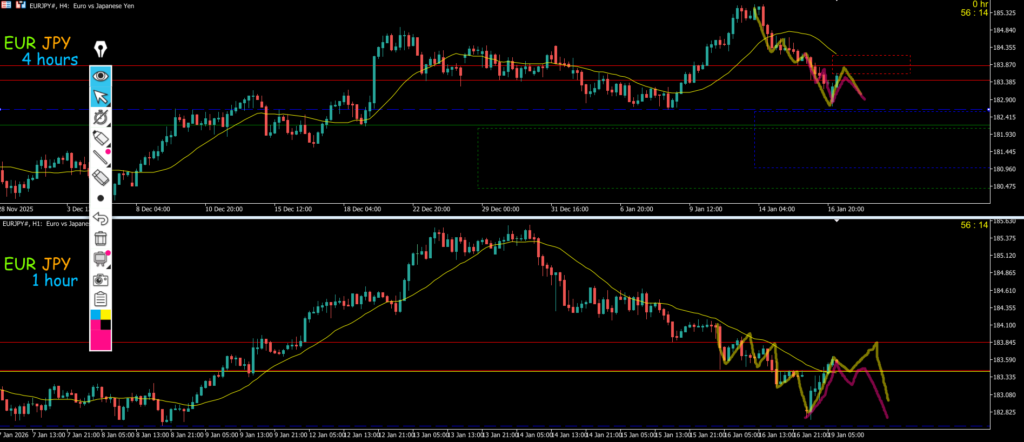
Task: Click the pen nib icon above the toolbar
Action: (101, 49)
